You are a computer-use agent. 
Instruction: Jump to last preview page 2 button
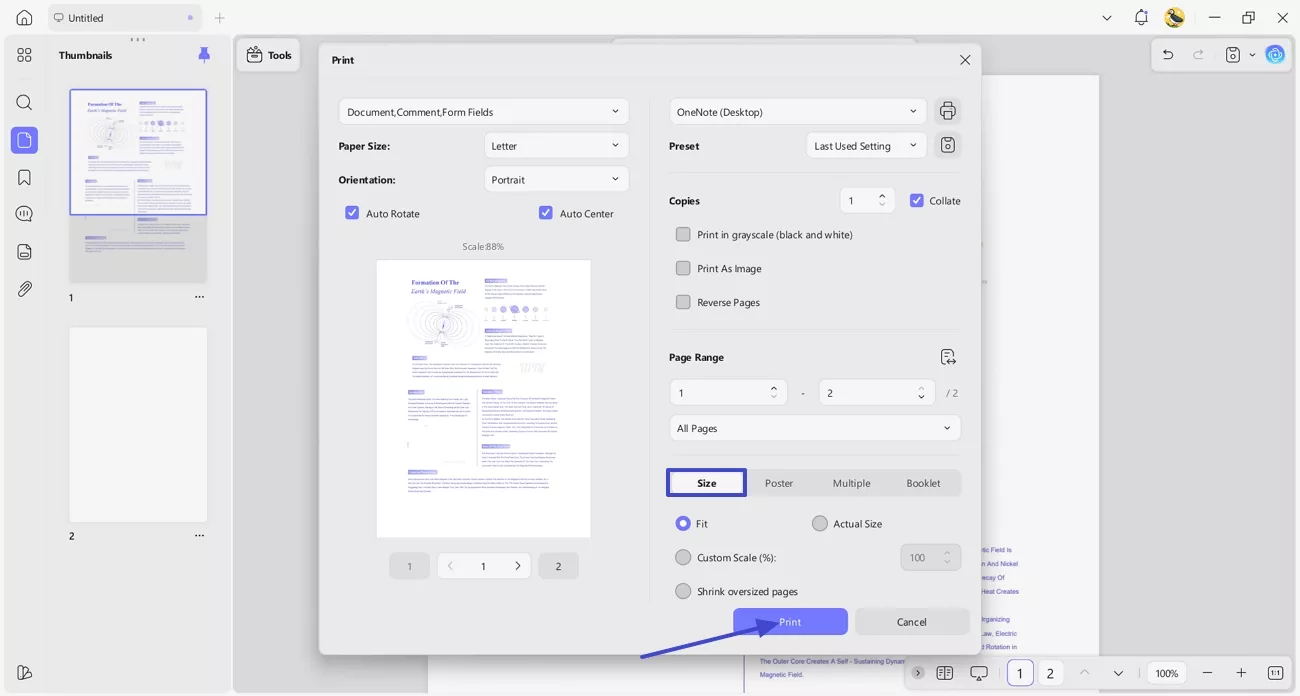pos(558,566)
